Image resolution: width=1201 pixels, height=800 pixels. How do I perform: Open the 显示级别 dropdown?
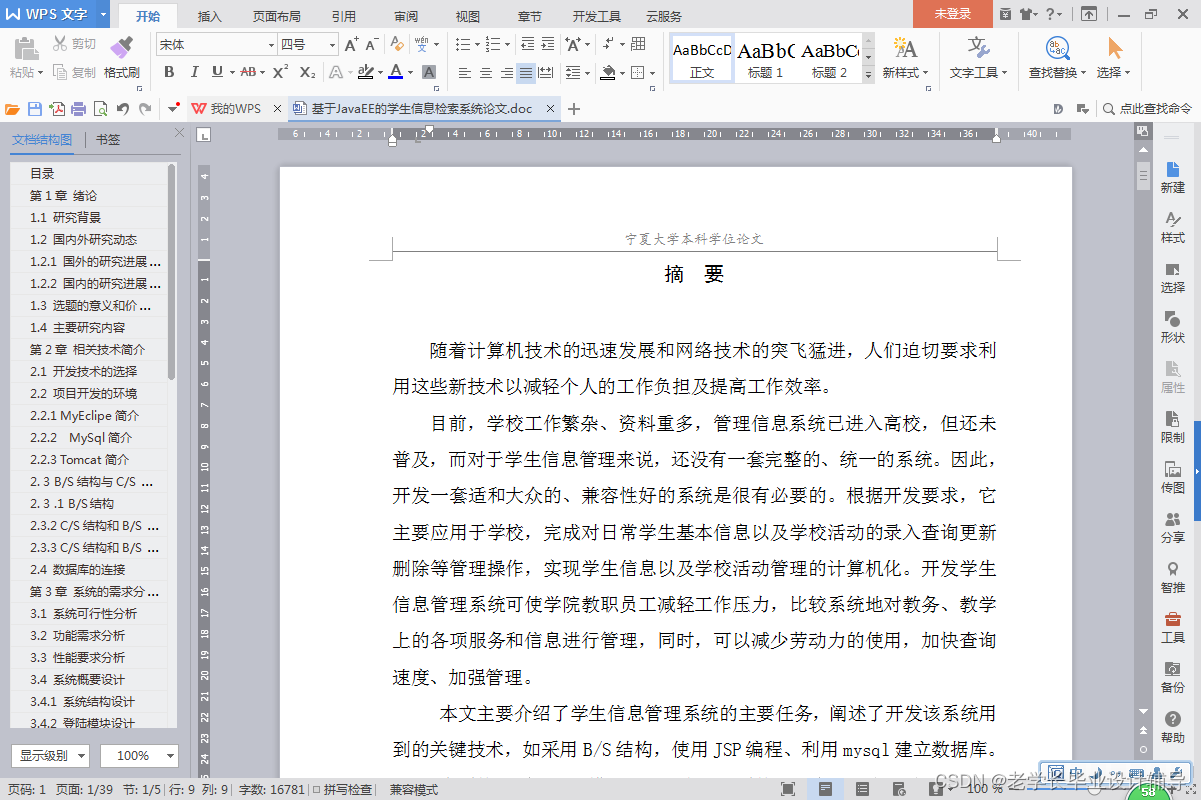pyautogui.click(x=50, y=755)
